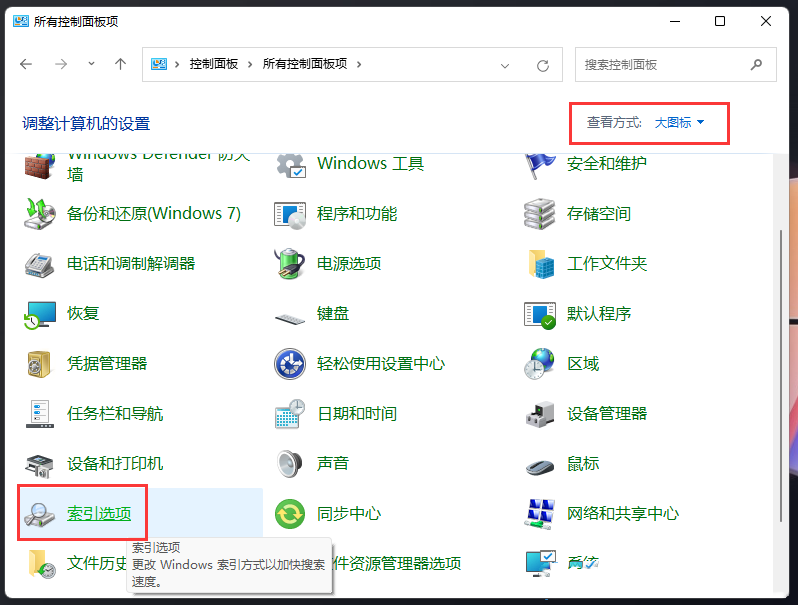Screen dimensions: 798x605
Task: Open the recent locations chevron dropdown
Action: 91,65
